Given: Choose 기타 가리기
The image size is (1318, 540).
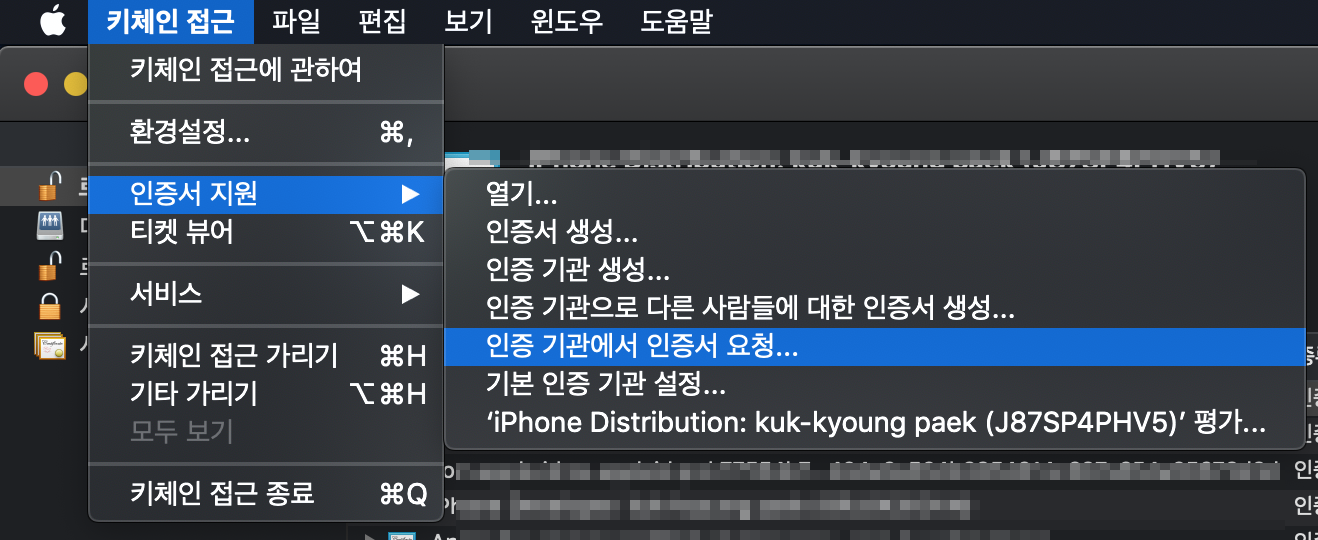Looking at the screenshot, I should [266, 393].
